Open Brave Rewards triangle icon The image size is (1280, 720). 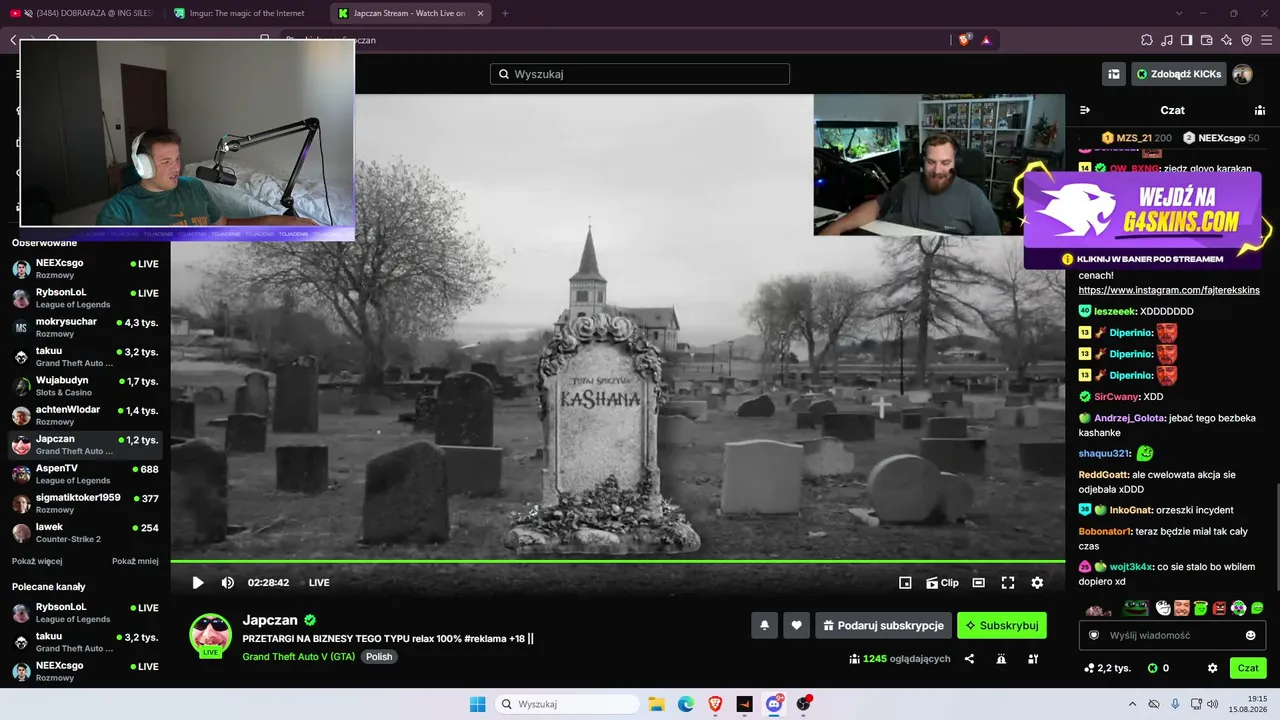(986, 40)
